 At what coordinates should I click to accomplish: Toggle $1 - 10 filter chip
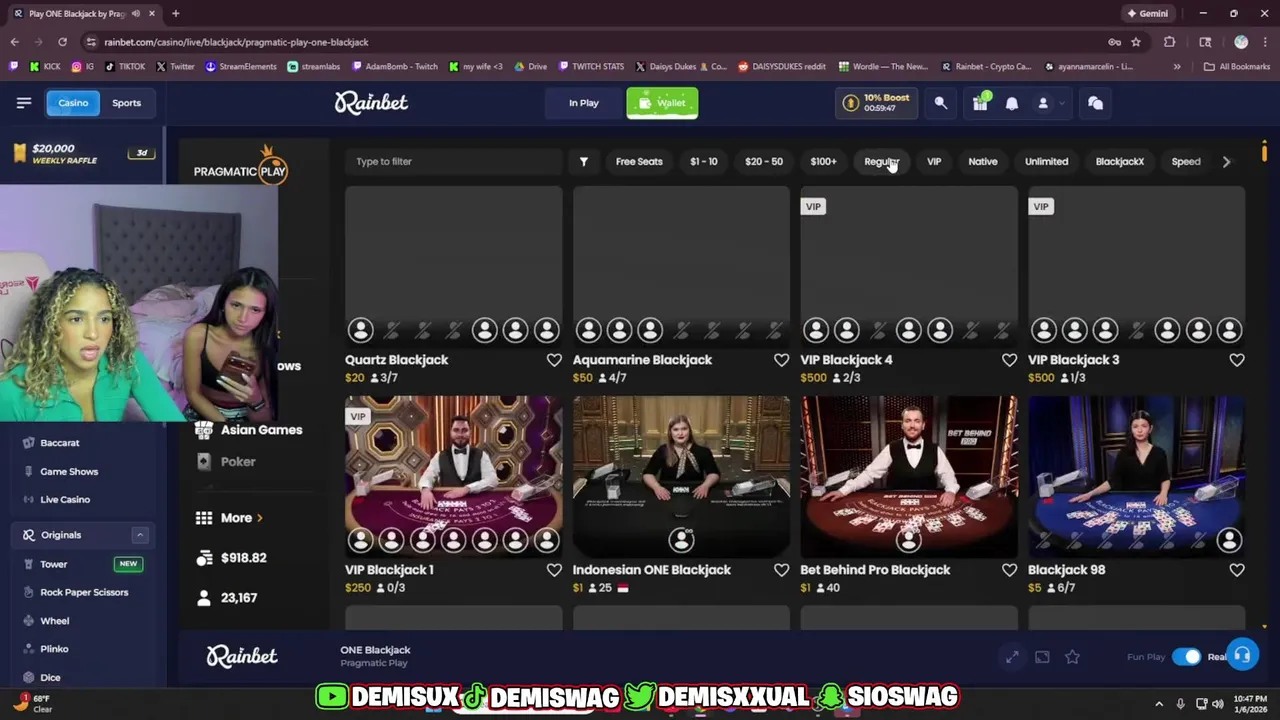[704, 161]
